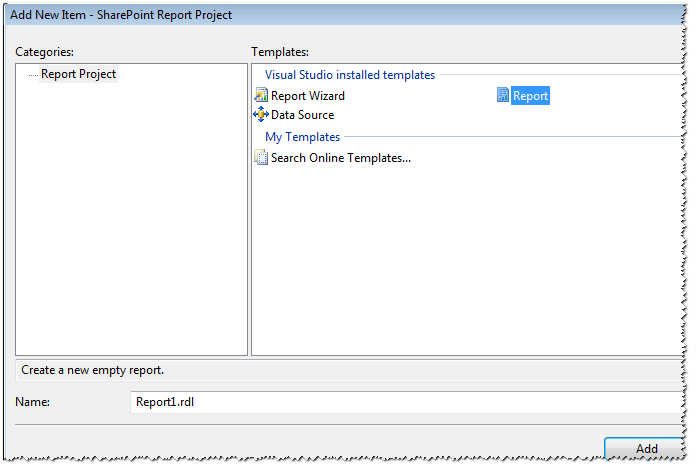Click the Name: field label
Viewport: 696px width, 470px height.
click(33, 402)
